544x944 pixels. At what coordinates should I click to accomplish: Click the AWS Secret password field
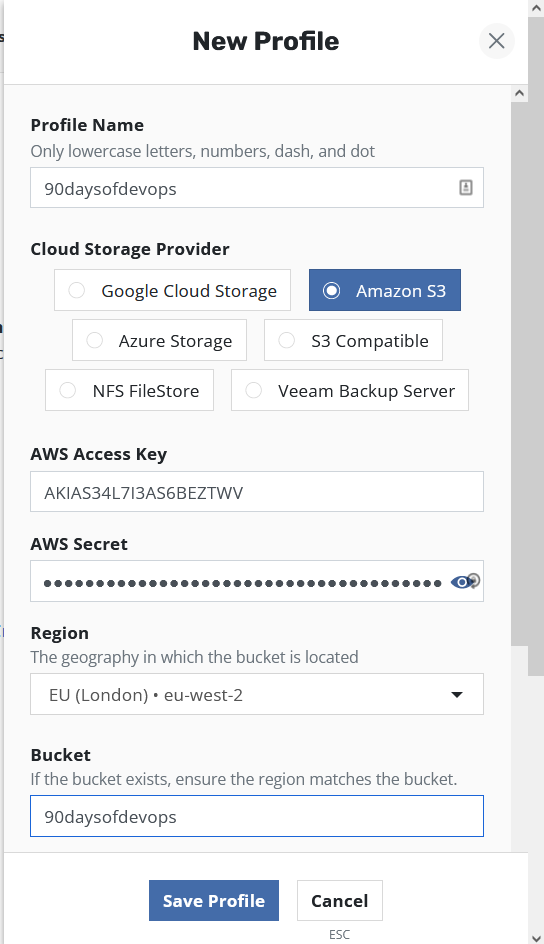[x=257, y=581]
